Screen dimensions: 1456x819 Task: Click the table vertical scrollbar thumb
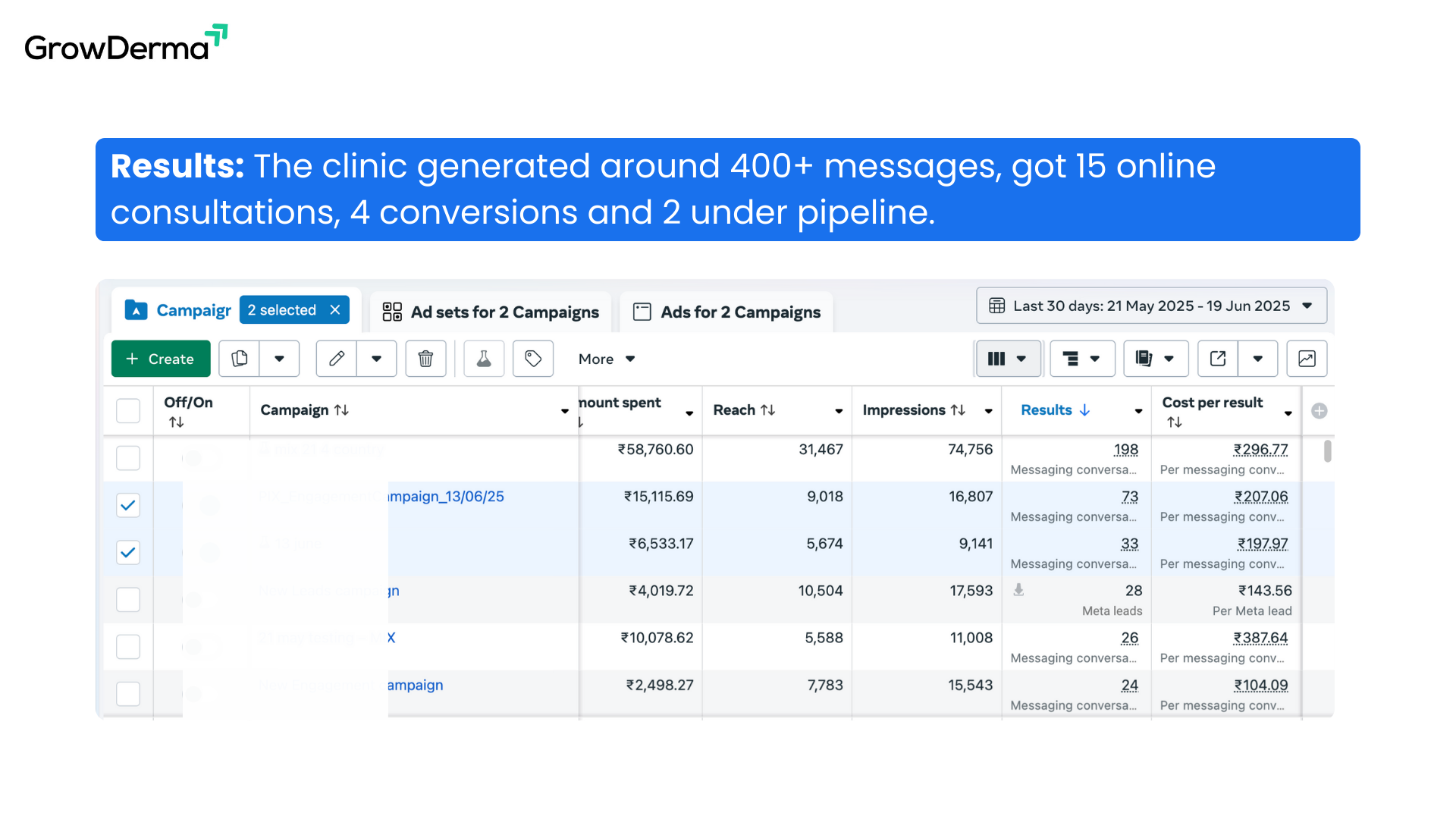(1327, 450)
